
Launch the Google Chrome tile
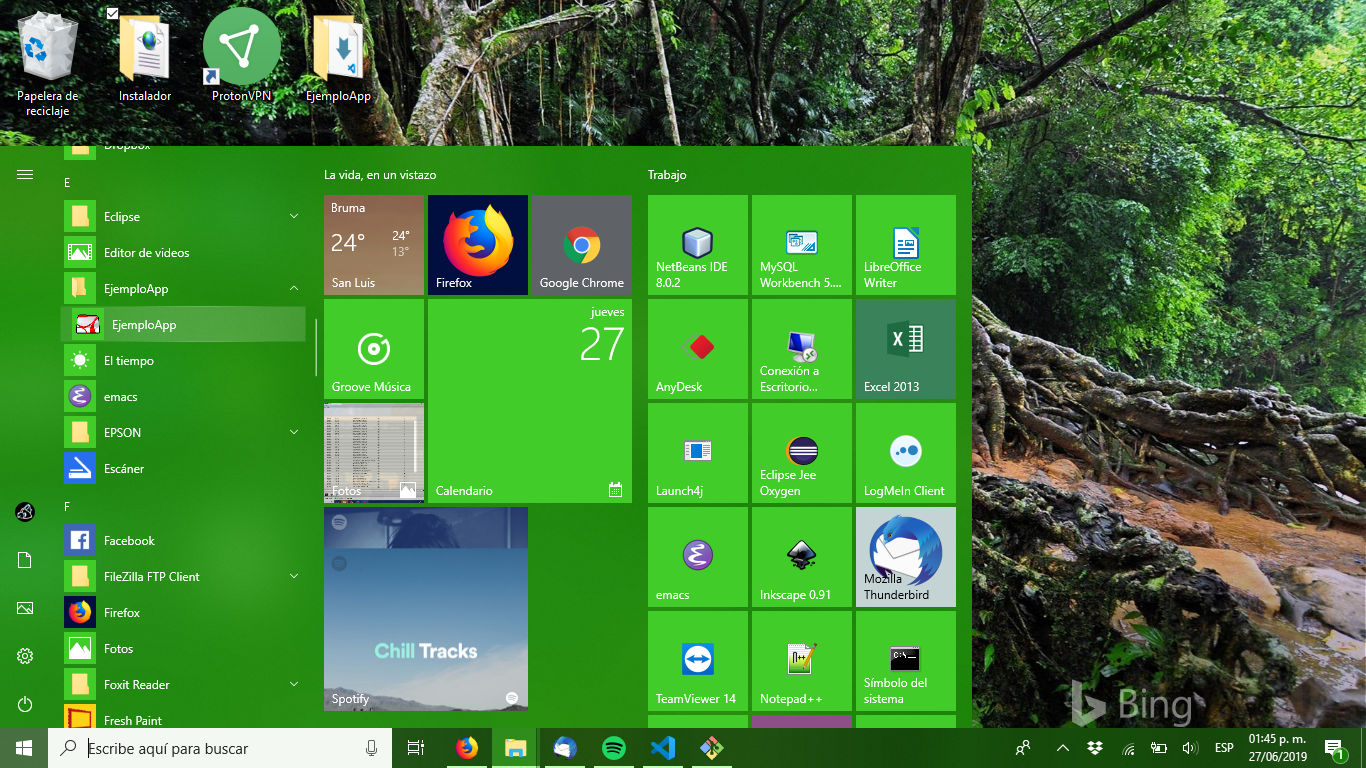tap(582, 245)
